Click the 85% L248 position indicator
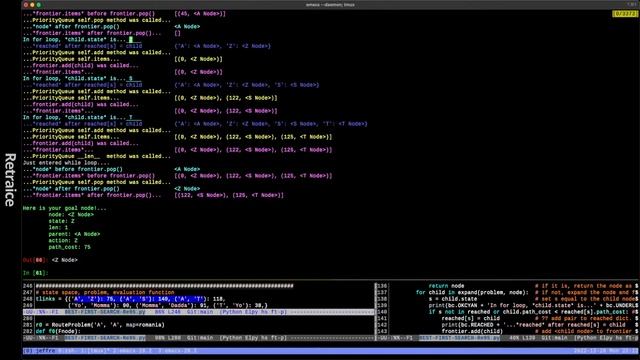This screenshot has height=360, width=640. click(168, 312)
